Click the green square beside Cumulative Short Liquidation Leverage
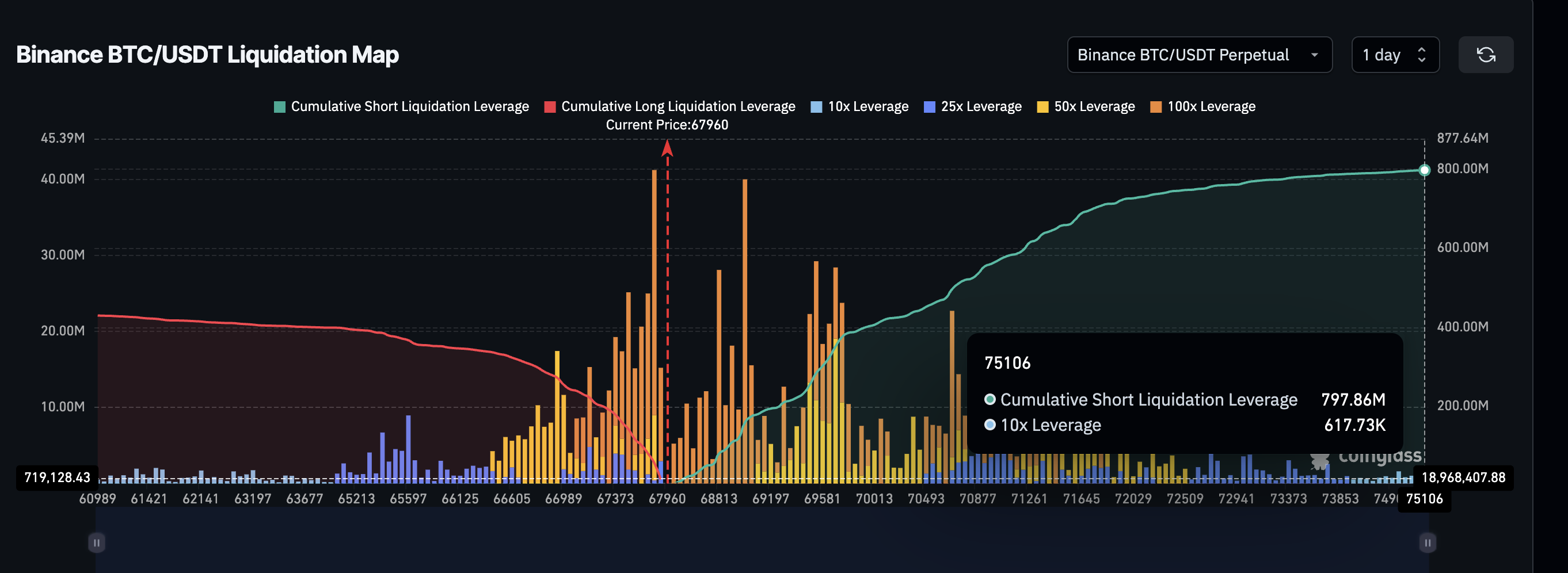 click(279, 106)
